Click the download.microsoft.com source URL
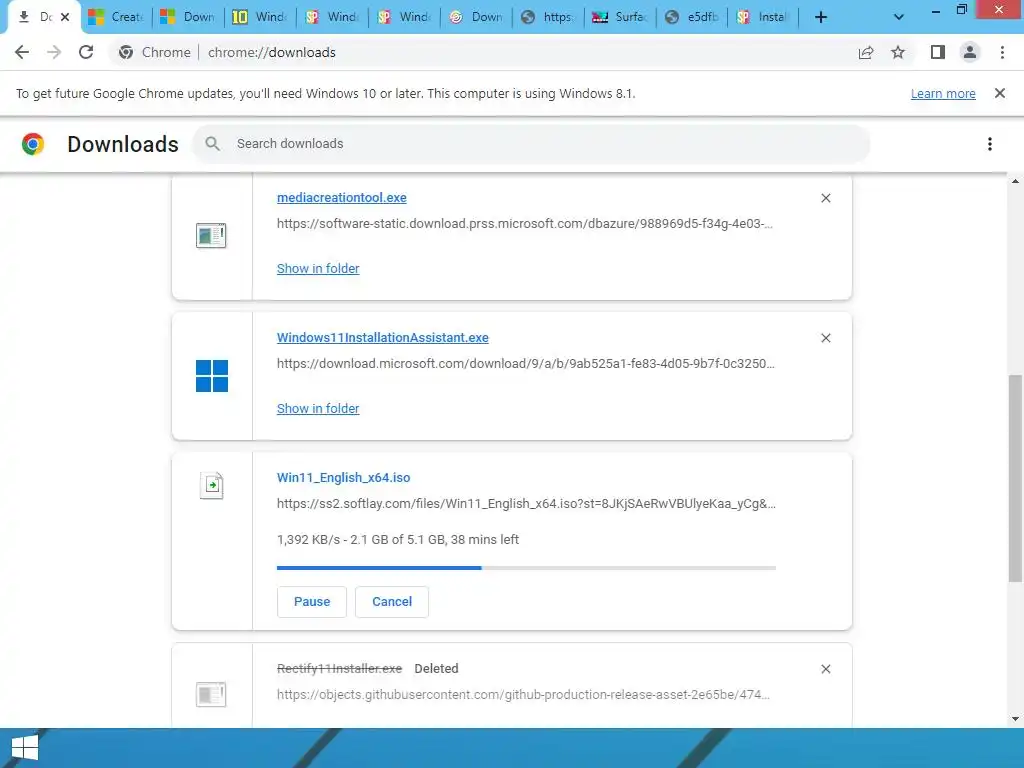 [x=526, y=364]
